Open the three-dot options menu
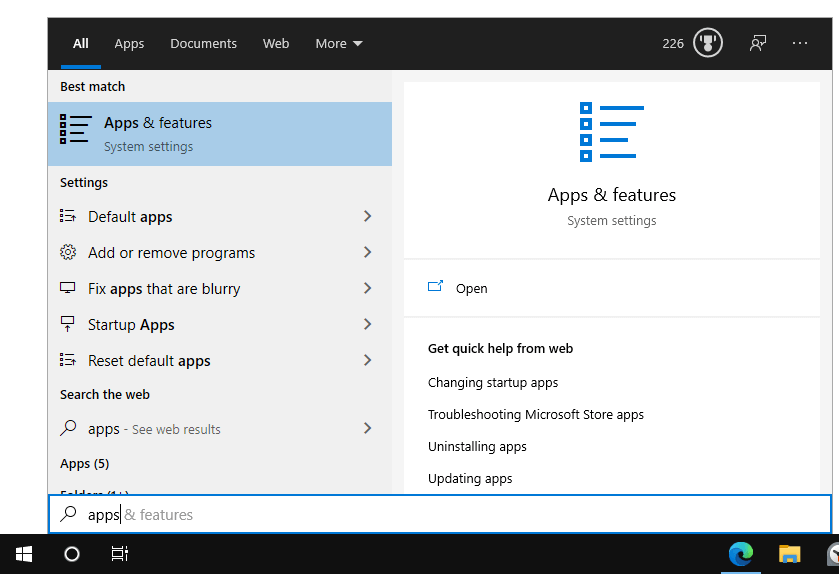The width and height of the screenshot is (839, 574). tap(799, 43)
